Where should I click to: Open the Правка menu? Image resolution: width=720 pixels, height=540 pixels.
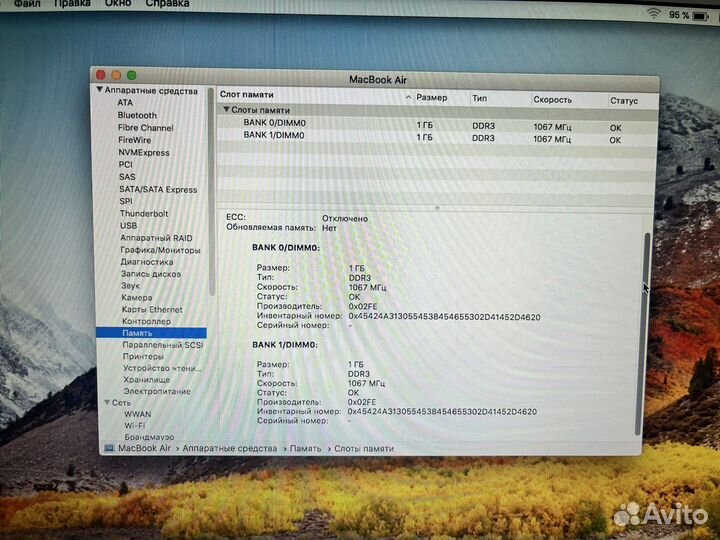point(72,4)
